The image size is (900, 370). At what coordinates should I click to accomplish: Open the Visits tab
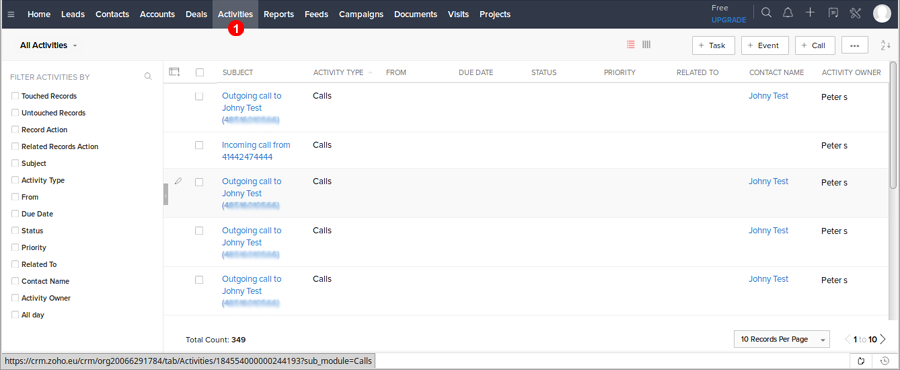458,14
